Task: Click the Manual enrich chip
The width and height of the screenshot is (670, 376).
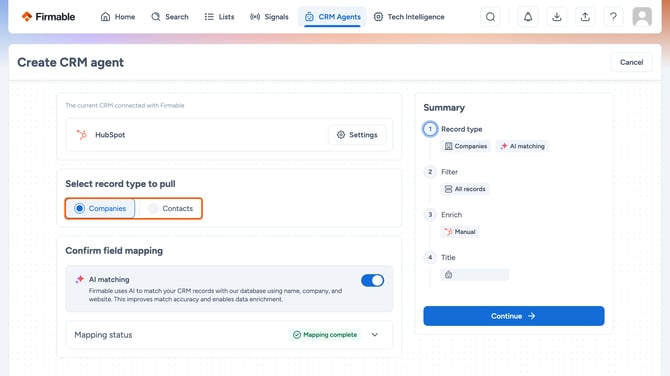Action: click(460, 232)
